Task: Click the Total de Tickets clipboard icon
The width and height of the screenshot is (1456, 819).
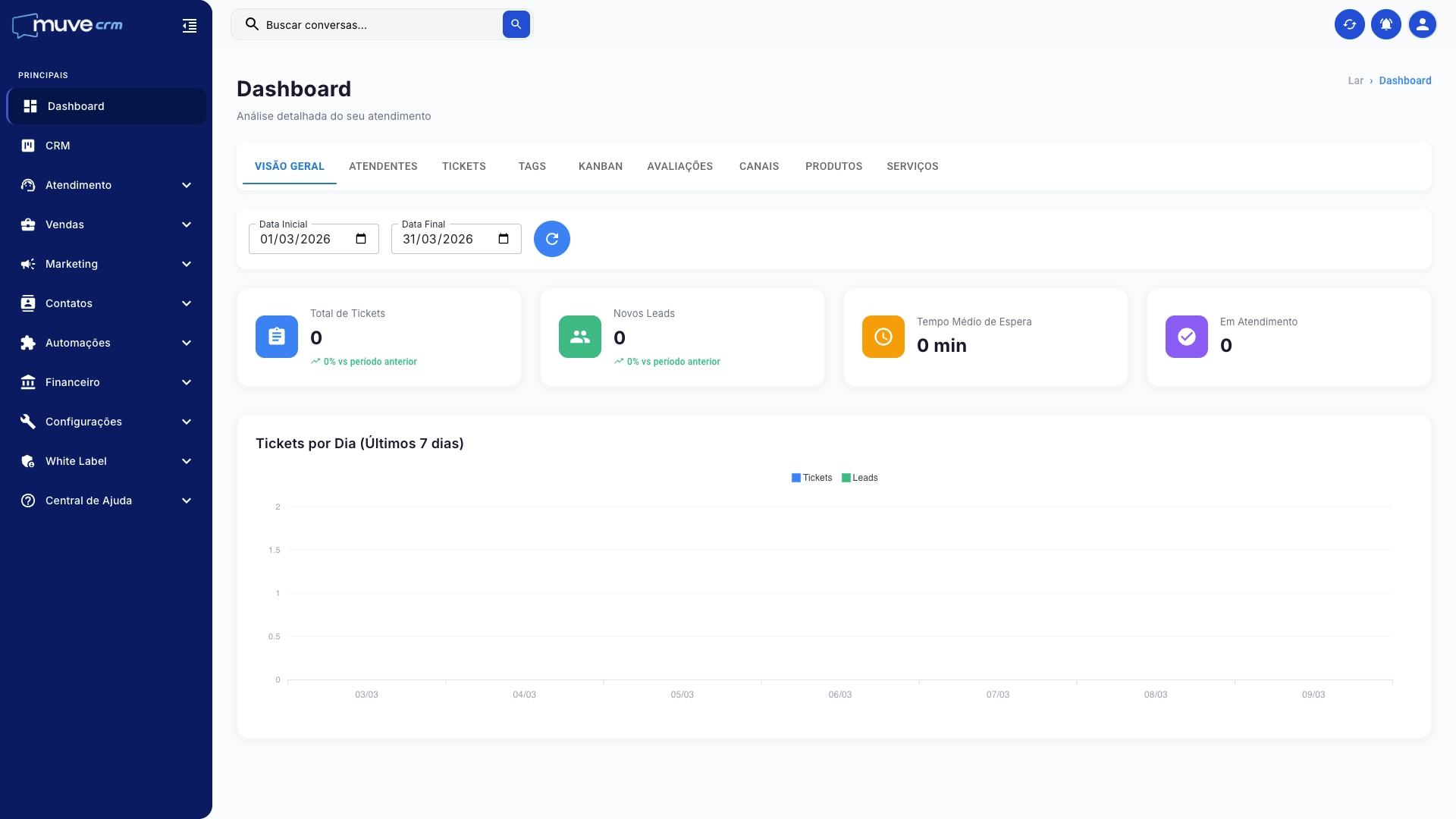Action: (277, 337)
